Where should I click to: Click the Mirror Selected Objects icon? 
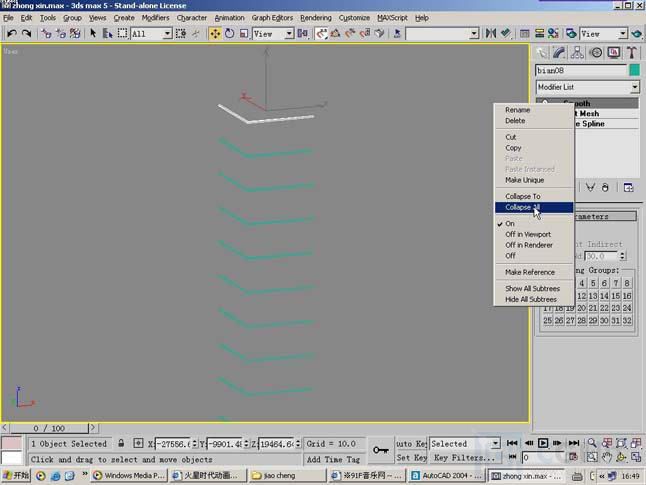[x=490, y=33]
